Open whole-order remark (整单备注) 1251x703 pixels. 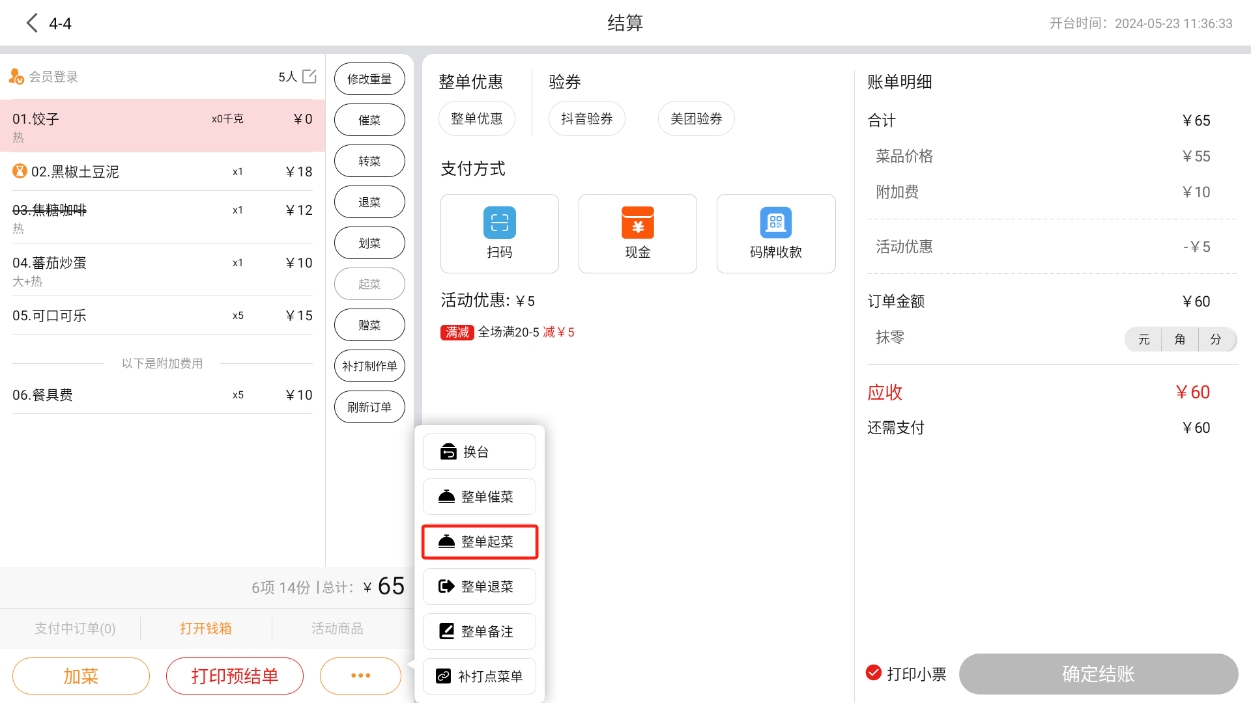tap(479, 632)
